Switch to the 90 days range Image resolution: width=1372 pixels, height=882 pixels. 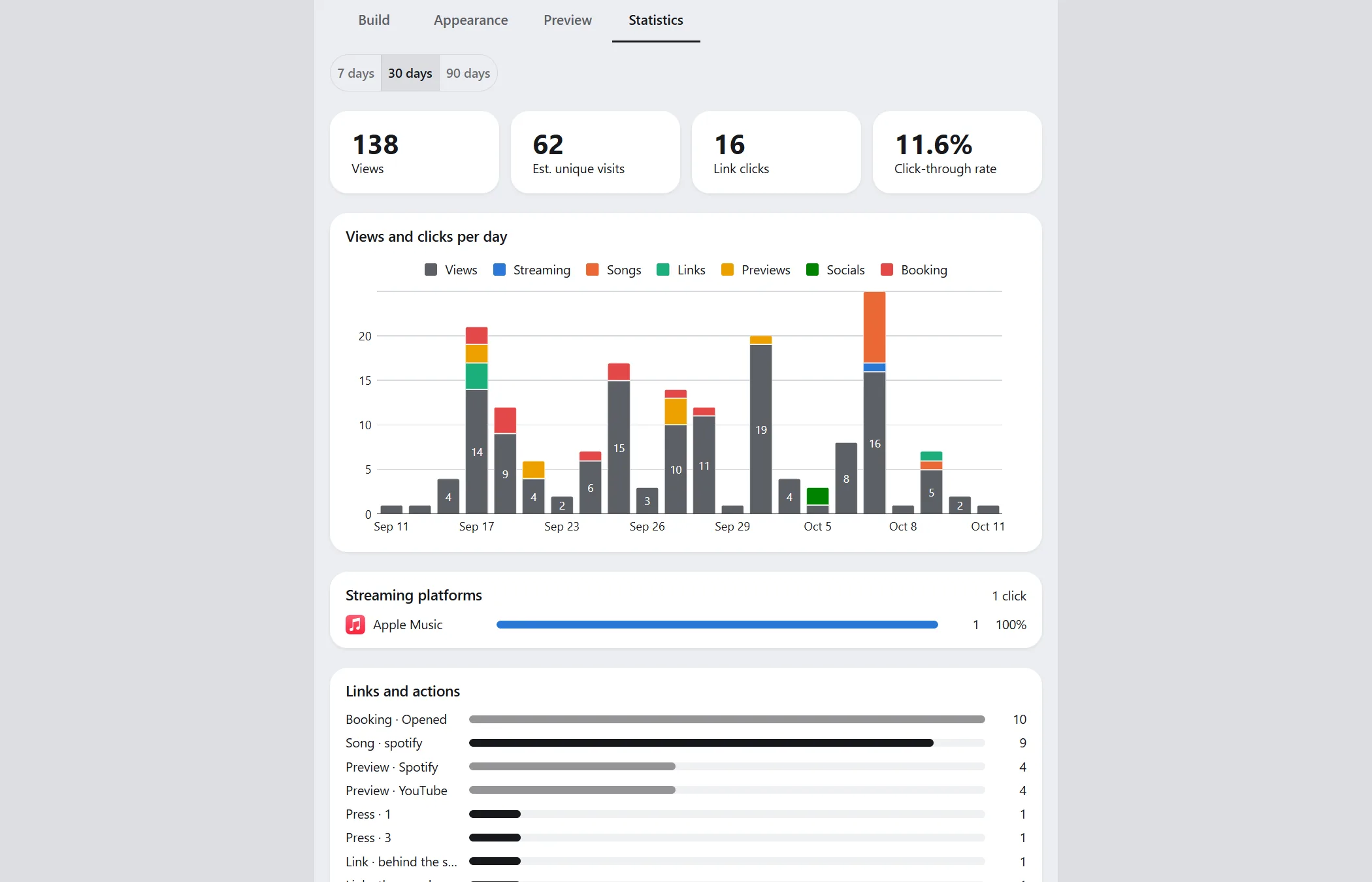(x=468, y=73)
